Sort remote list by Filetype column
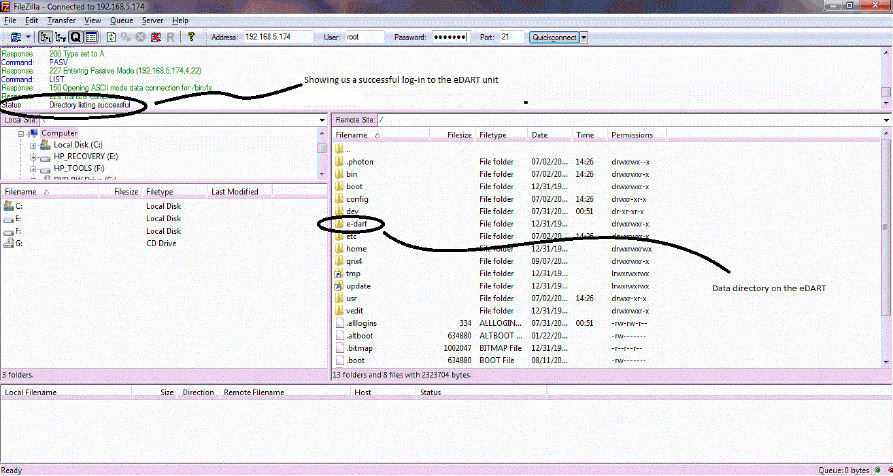Image resolution: width=893 pixels, height=476 pixels. pos(501,135)
